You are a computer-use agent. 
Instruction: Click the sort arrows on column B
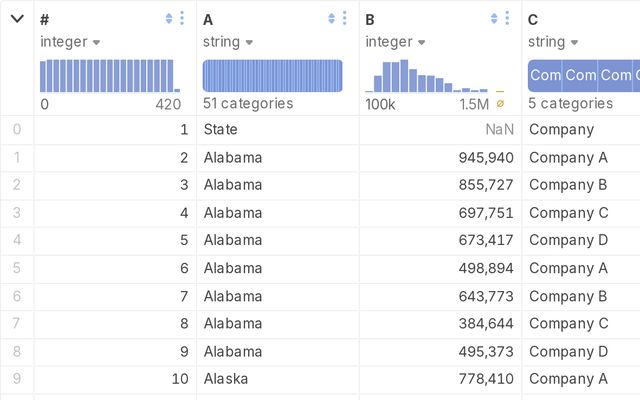(x=495, y=18)
